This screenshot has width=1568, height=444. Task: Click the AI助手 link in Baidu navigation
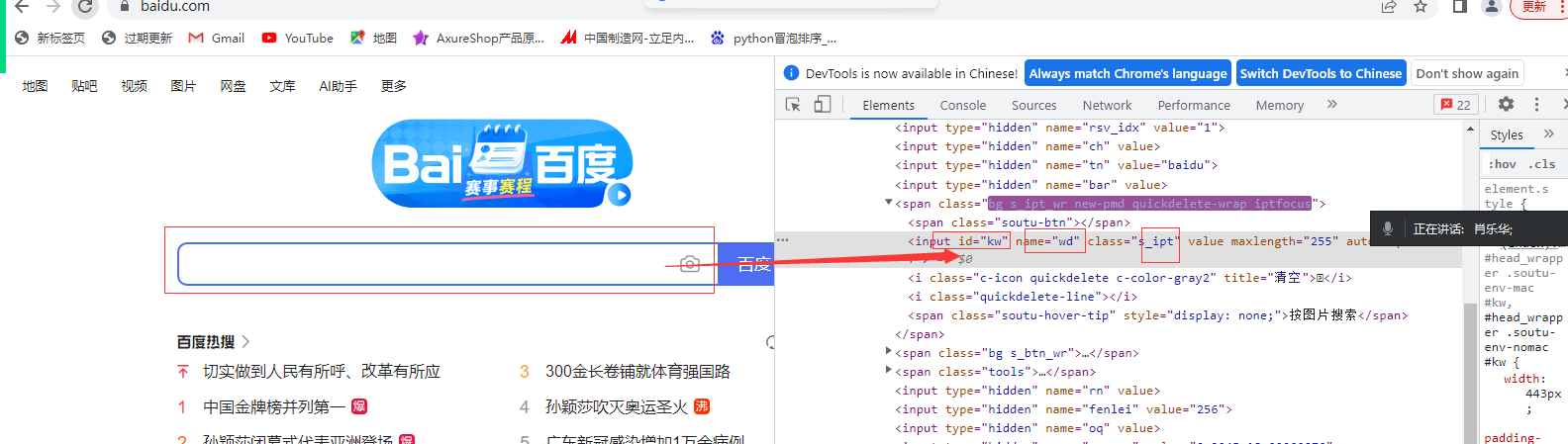(x=338, y=86)
